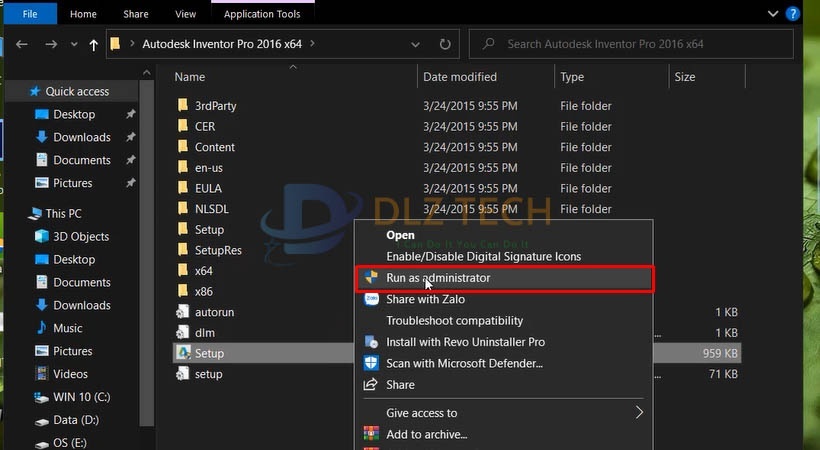This screenshot has width=820, height=450.
Task: Open OS (E:) drive
Action: tap(70, 443)
